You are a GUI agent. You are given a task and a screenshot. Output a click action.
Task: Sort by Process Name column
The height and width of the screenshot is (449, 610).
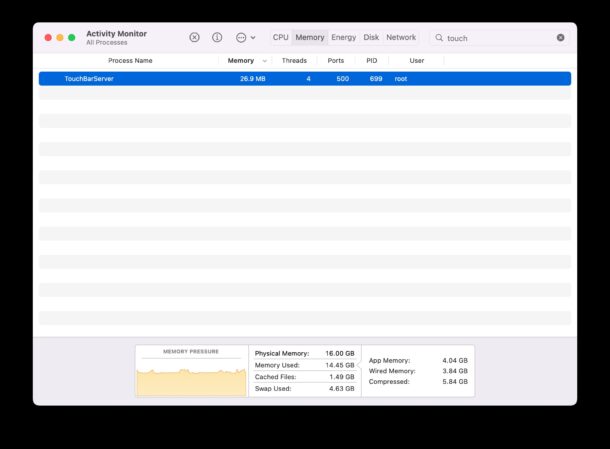(130, 61)
